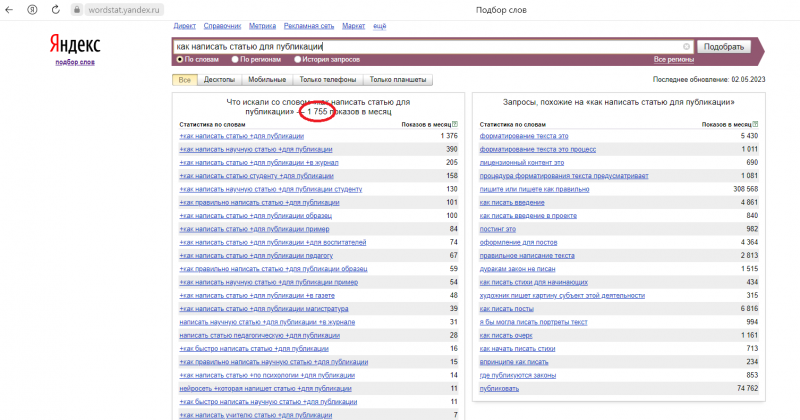The height and width of the screenshot is (420, 800).
Task: Open similar query как начать писать стихи
Action: coord(517,349)
